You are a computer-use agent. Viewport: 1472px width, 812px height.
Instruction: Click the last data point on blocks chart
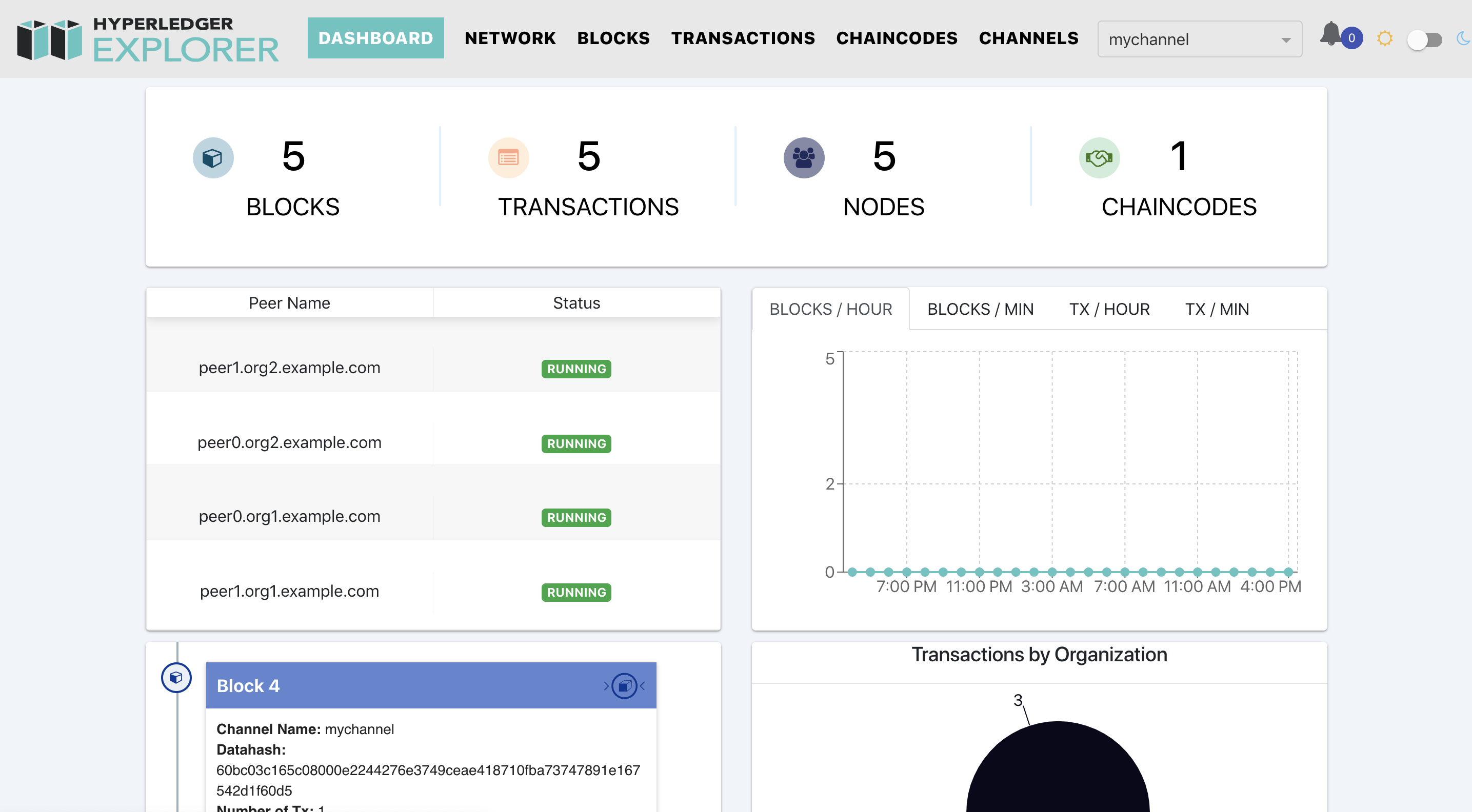[1288, 572]
